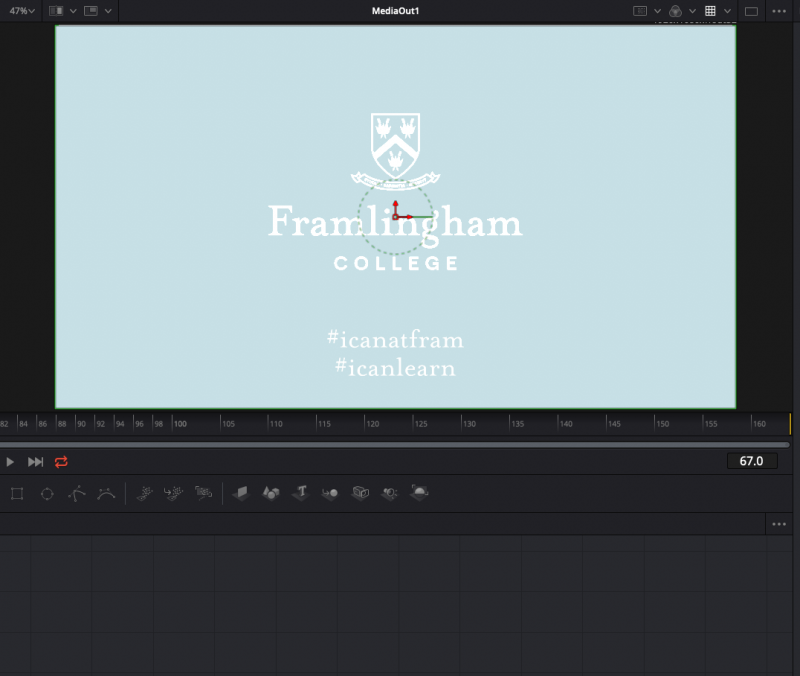800x676 pixels.
Task: Jump to the last frame
Action: (x=35, y=461)
